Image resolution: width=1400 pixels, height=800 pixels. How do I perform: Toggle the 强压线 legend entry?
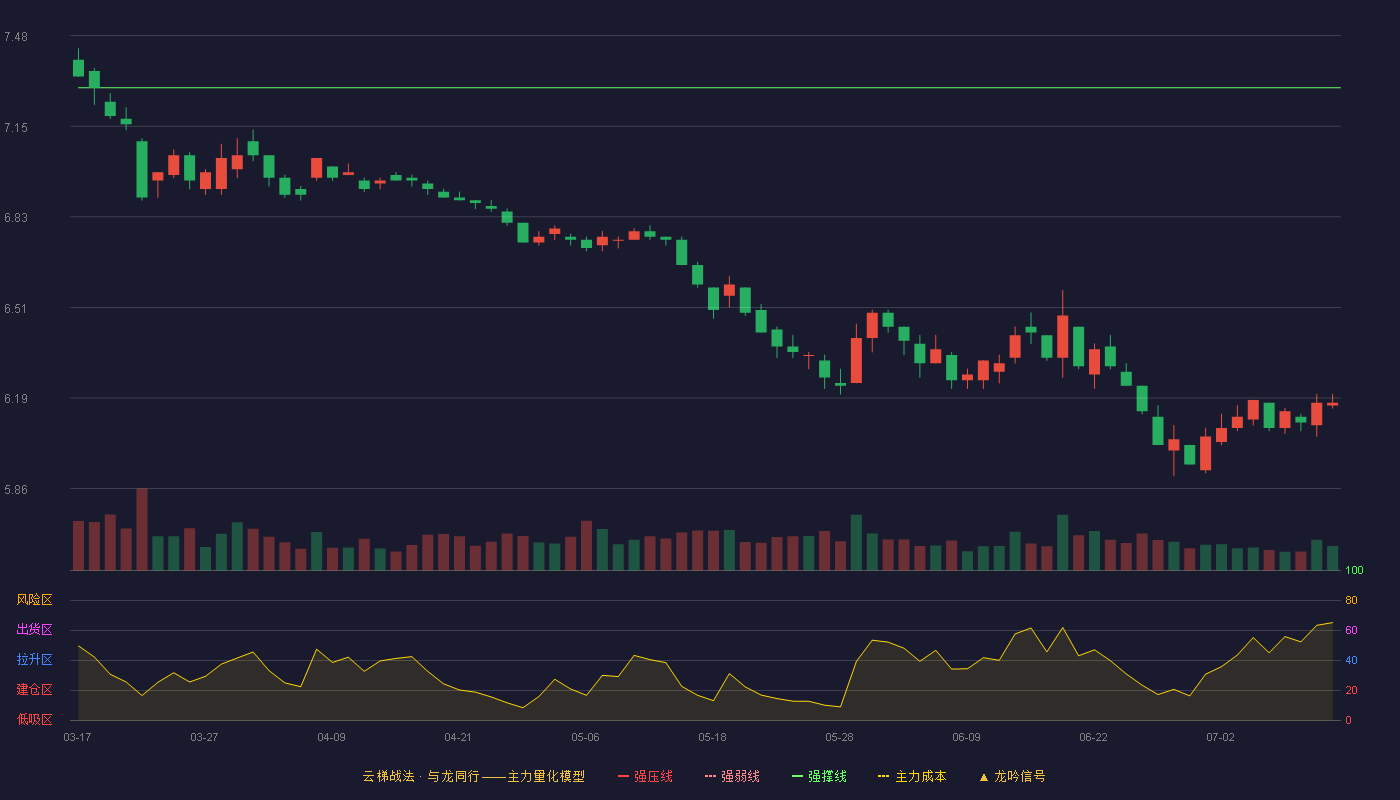645,776
